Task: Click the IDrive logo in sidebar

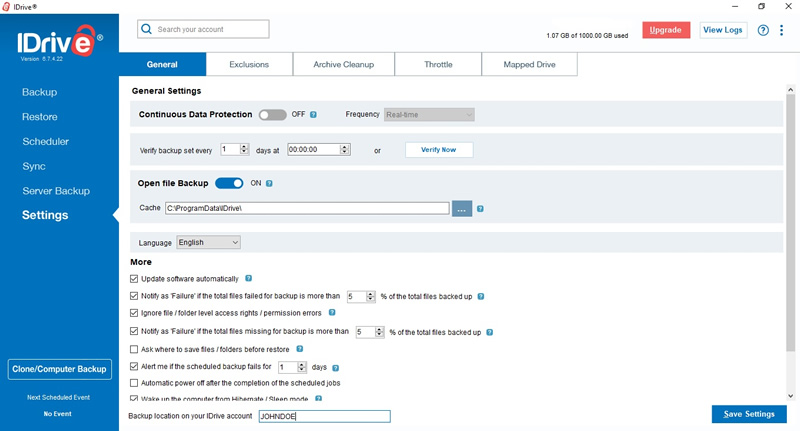Action: (x=60, y=43)
